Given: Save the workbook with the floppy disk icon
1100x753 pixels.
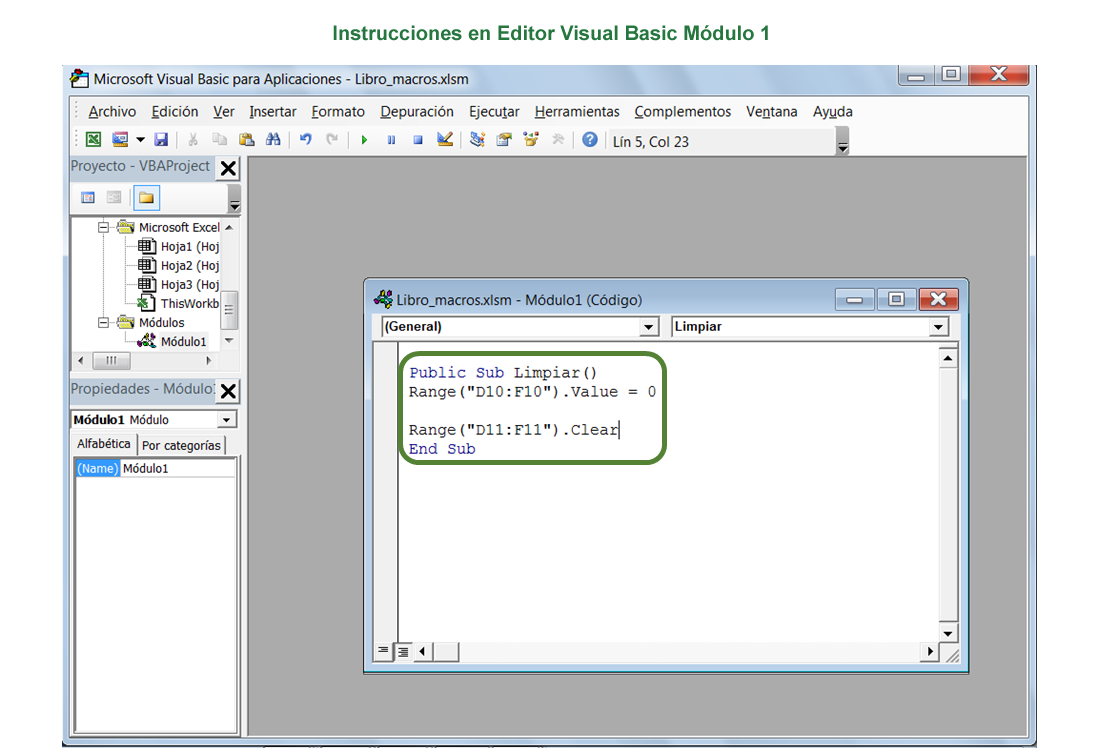Looking at the screenshot, I should tap(161, 140).
